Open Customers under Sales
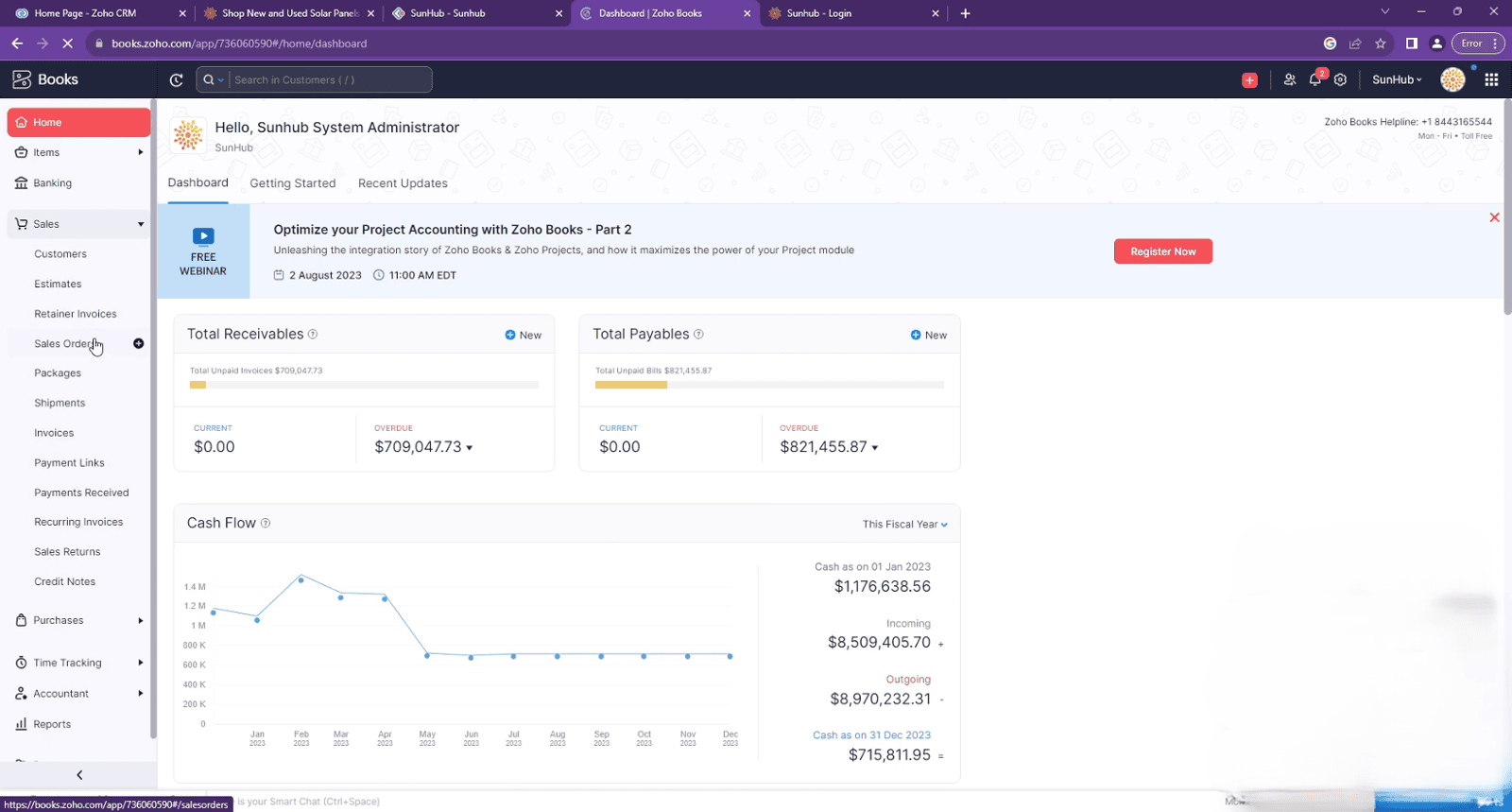Image resolution: width=1512 pixels, height=812 pixels. [x=60, y=254]
